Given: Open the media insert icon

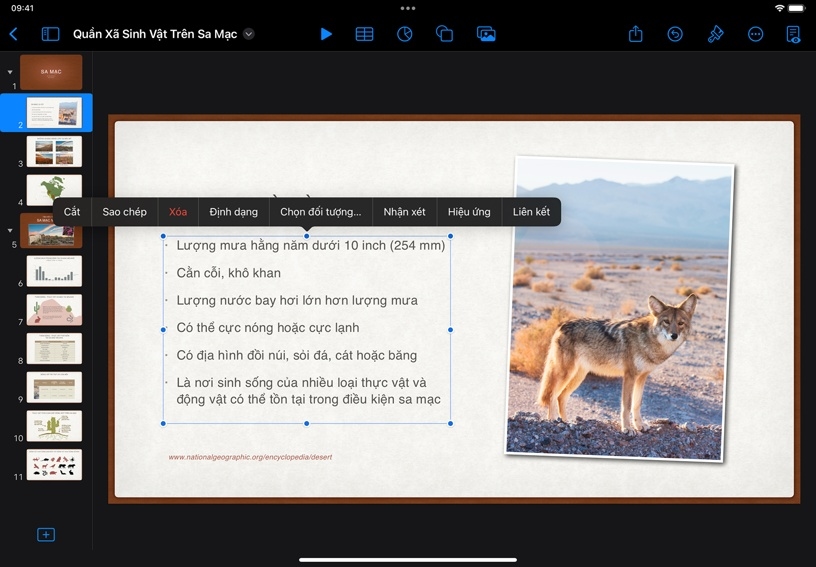Looking at the screenshot, I should tap(486, 34).
